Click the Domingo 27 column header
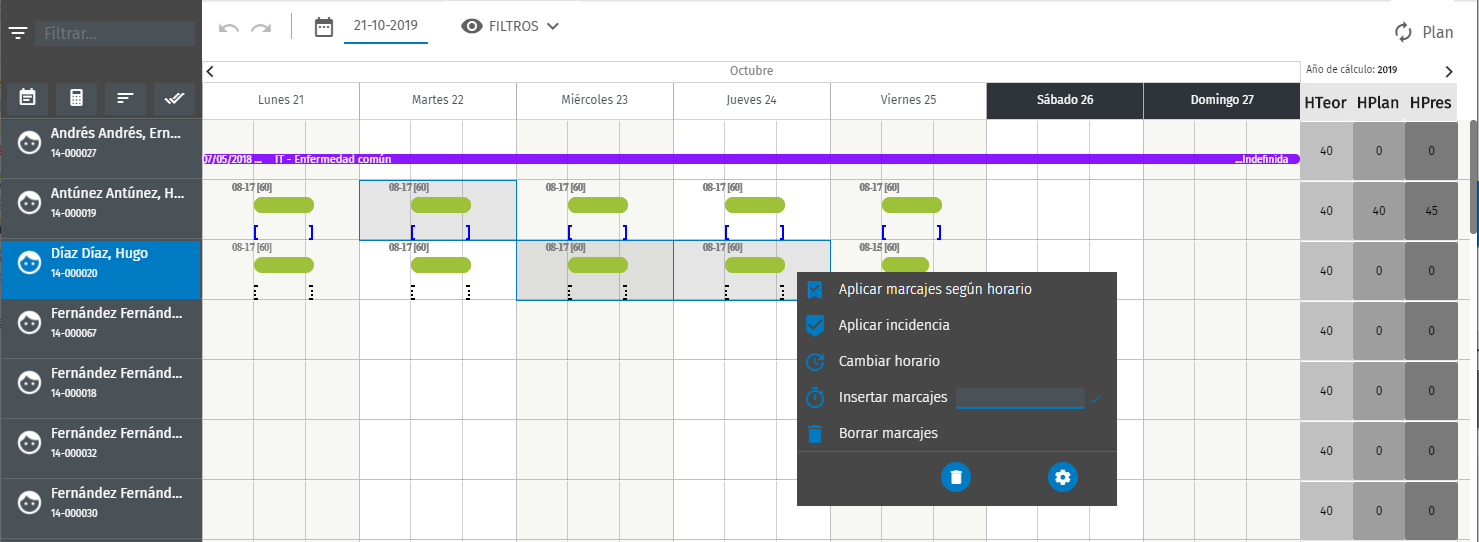The width and height of the screenshot is (1479, 542). tap(1222, 100)
